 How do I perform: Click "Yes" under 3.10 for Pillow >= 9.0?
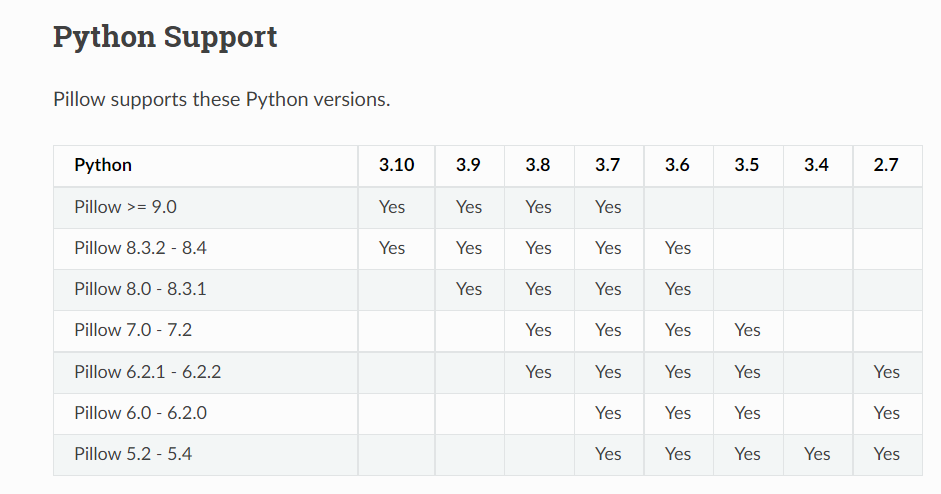click(x=392, y=207)
